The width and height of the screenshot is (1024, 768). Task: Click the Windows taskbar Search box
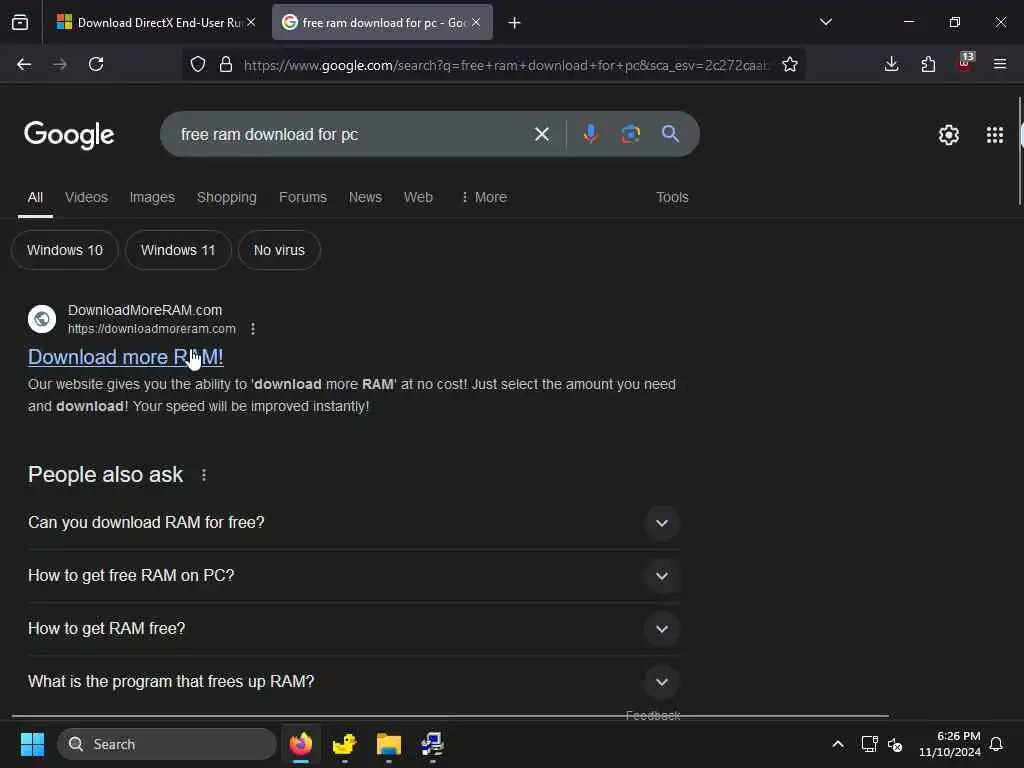click(167, 744)
